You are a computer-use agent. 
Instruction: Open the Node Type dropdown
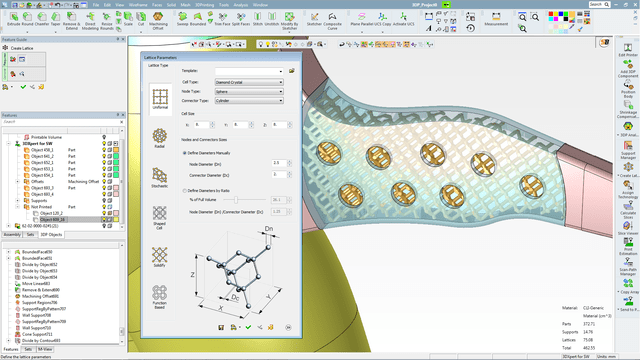coord(249,91)
